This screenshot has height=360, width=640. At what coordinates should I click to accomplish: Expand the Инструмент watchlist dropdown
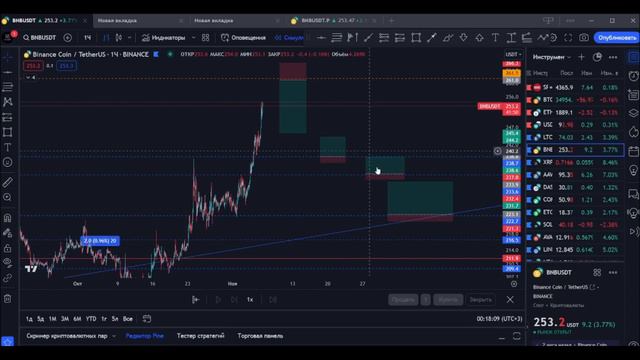[552, 57]
